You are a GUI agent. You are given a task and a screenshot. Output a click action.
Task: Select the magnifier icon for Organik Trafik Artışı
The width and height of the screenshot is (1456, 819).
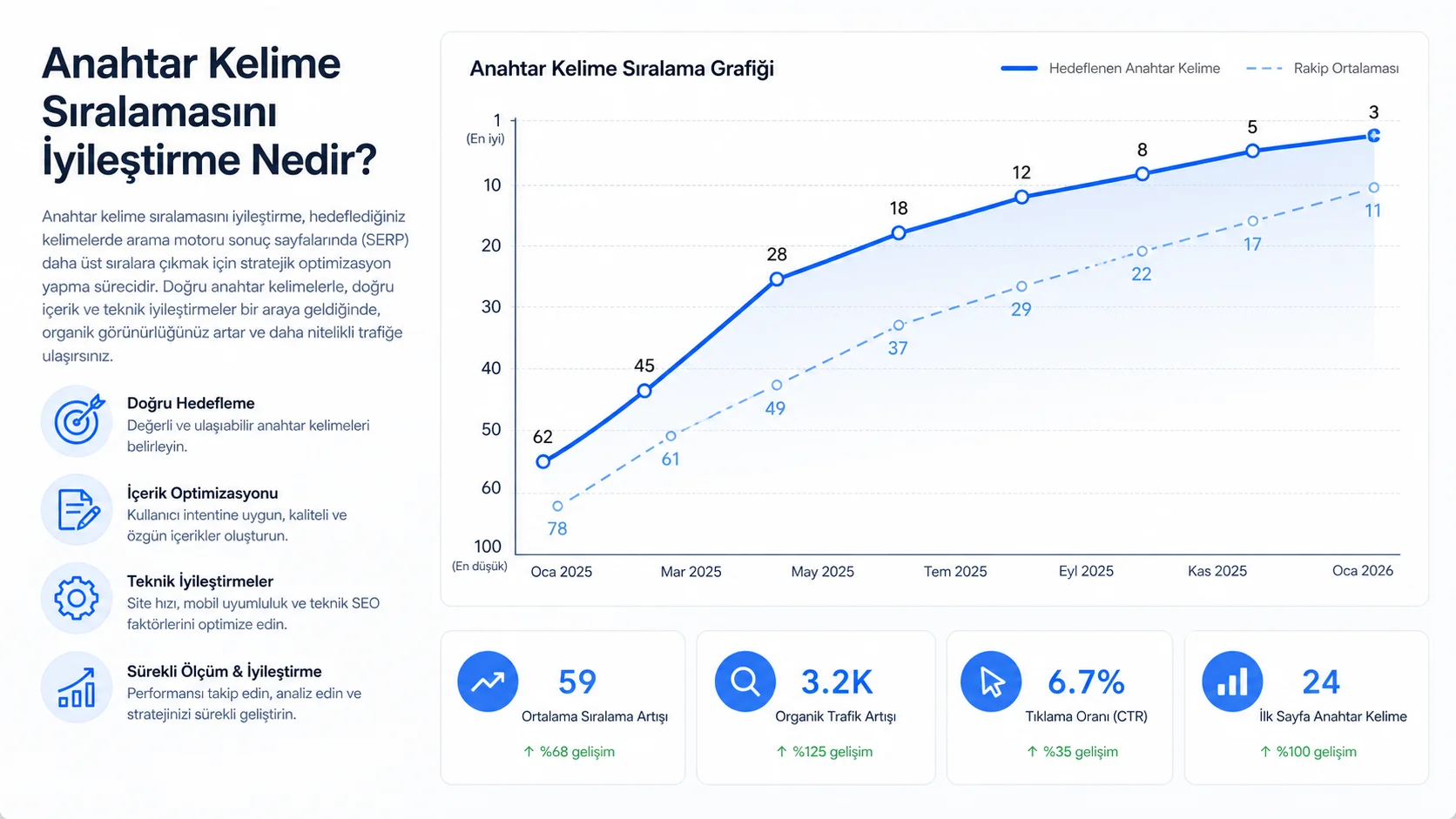(745, 681)
